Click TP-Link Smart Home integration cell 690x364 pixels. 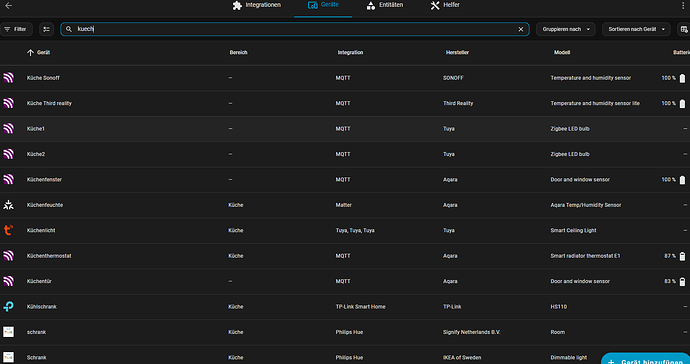click(x=360, y=307)
